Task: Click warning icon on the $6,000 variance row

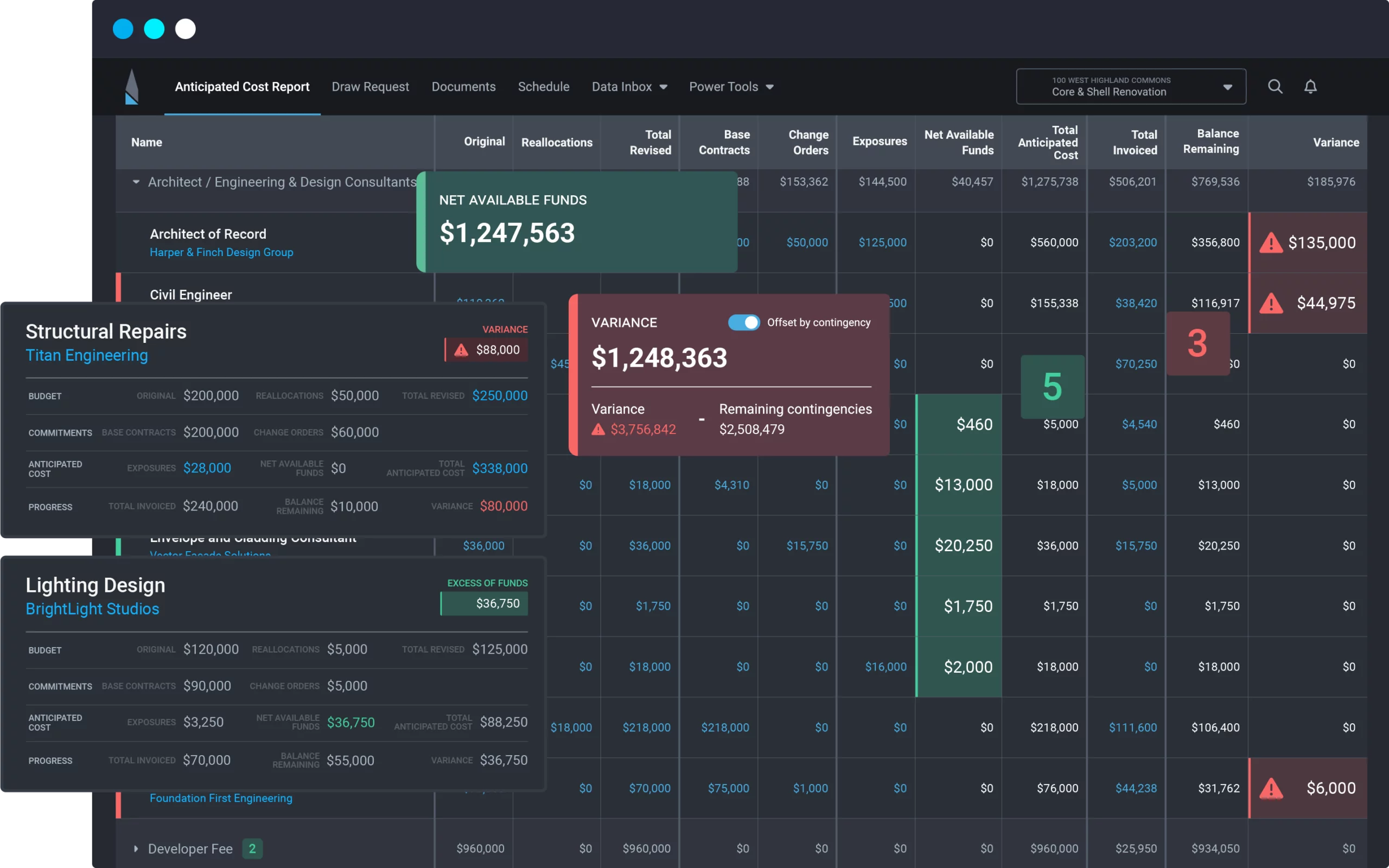Action: pyautogui.click(x=1272, y=788)
